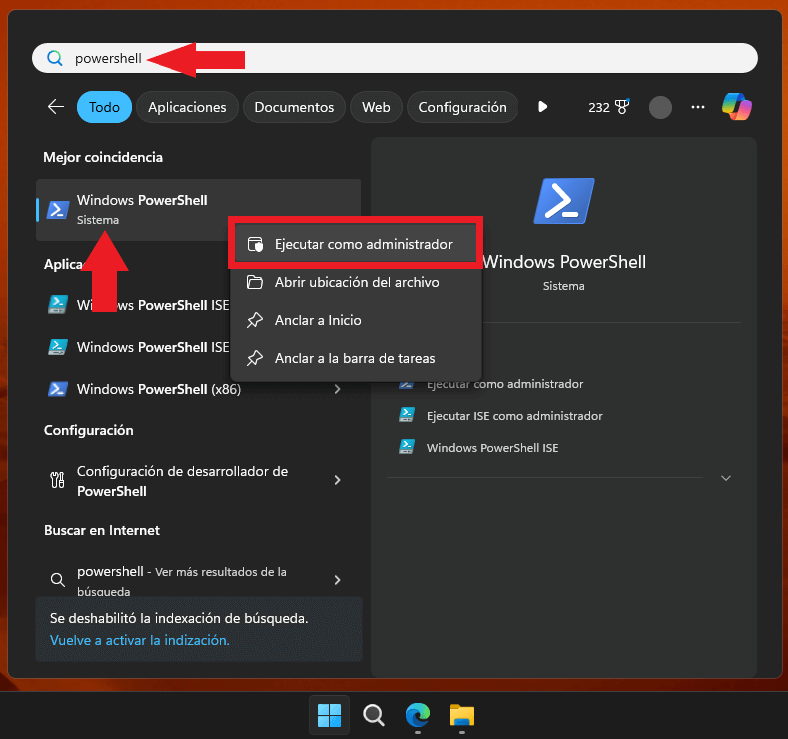The height and width of the screenshot is (739, 788).
Task: Click the developer settings tools icon
Action: click(57, 480)
